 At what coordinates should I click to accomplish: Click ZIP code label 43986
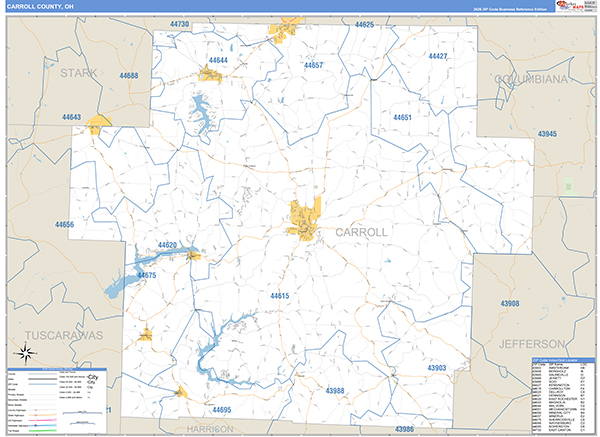(404, 429)
